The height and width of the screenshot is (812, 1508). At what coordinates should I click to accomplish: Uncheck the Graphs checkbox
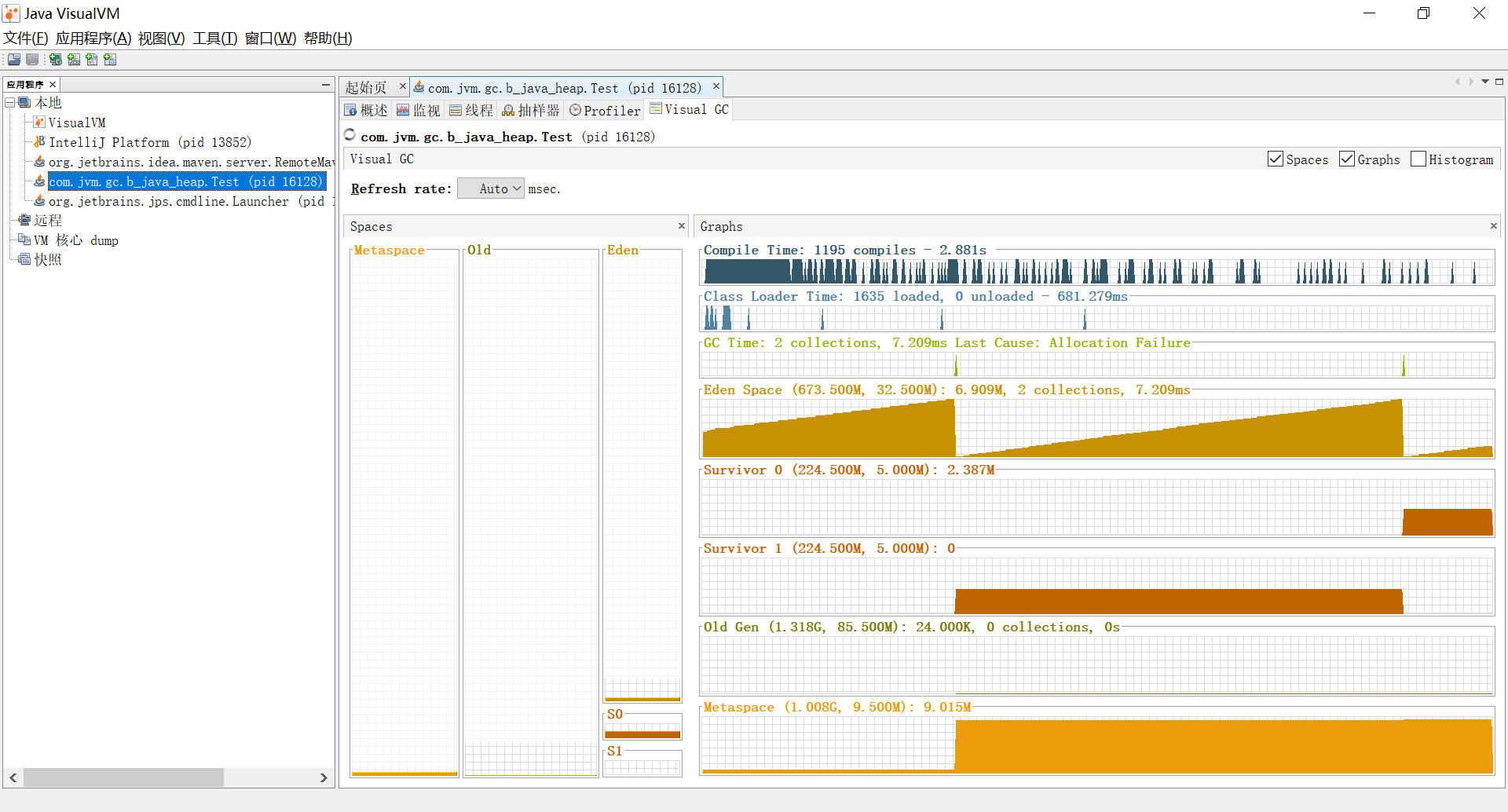click(x=1347, y=159)
